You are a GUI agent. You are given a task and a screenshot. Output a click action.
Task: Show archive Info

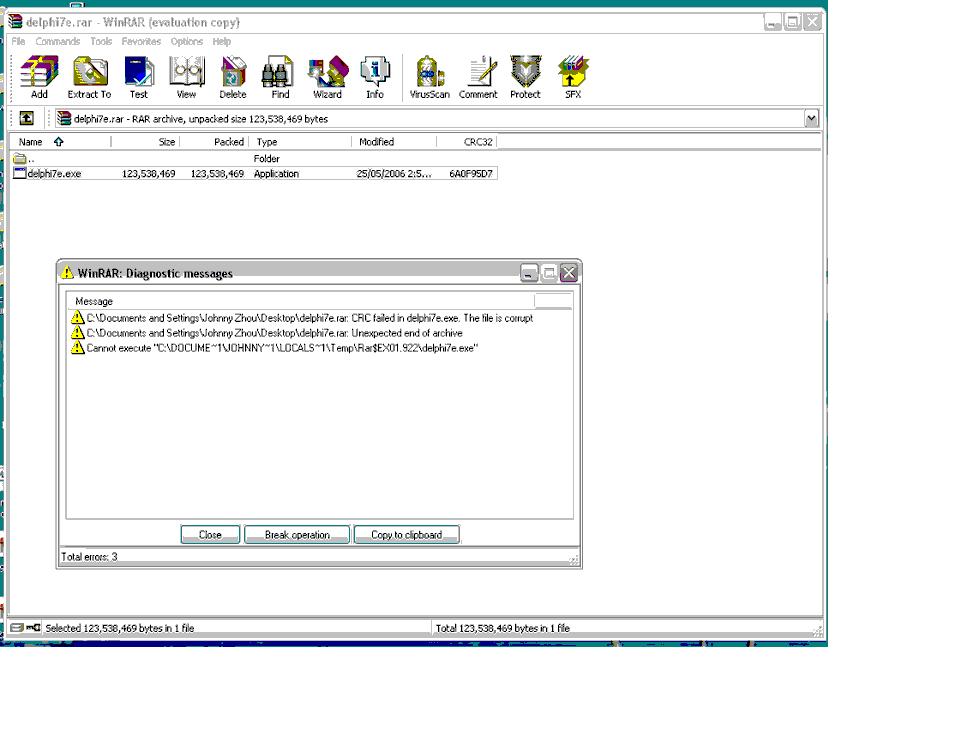(x=375, y=77)
